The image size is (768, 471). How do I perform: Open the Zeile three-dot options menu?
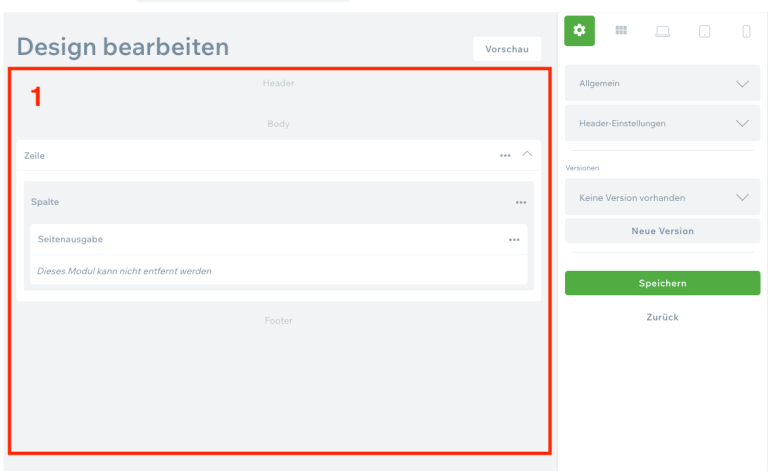pyautogui.click(x=506, y=156)
